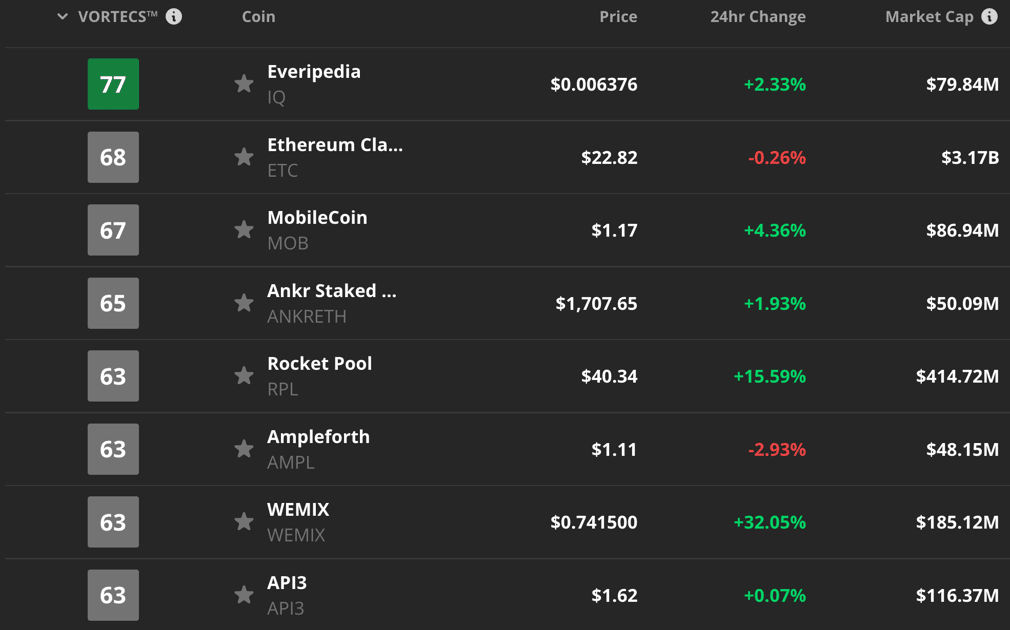1010x630 pixels.
Task: Sort by the Coin column header
Action: pos(258,17)
